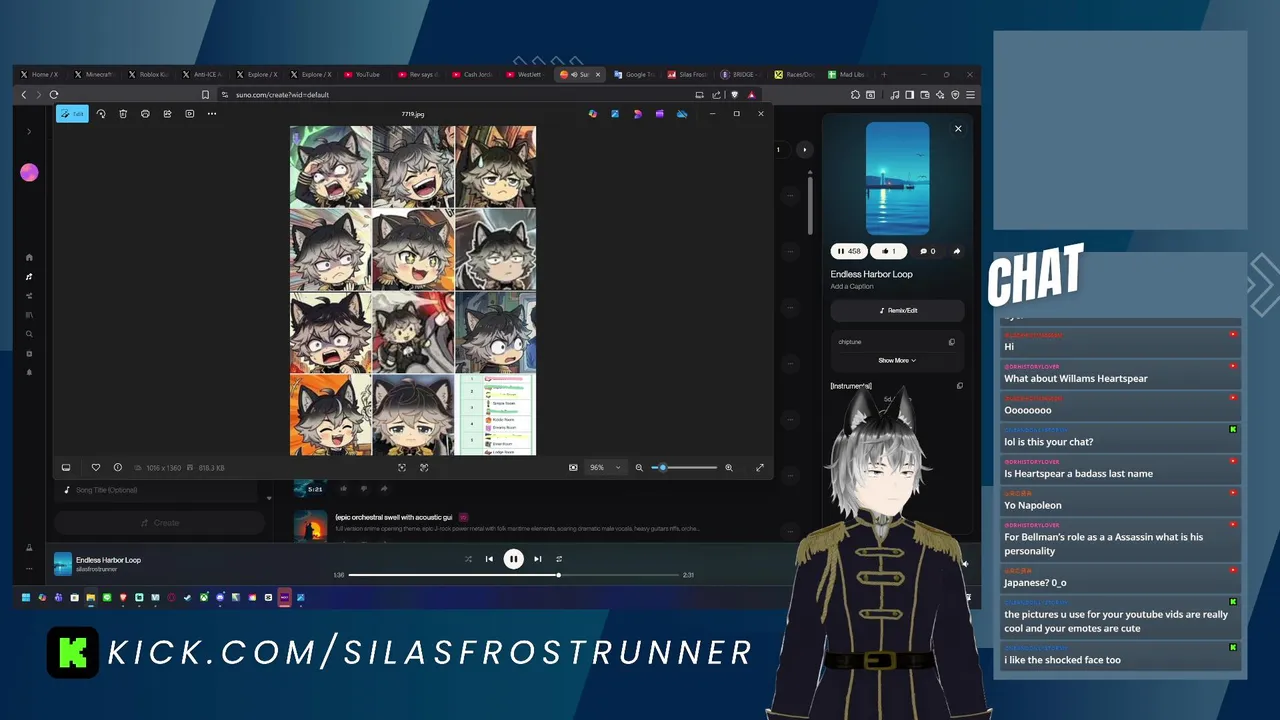Switch to the Google Translate tab
The height and width of the screenshot is (720, 1280).
click(x=636, y=74)
